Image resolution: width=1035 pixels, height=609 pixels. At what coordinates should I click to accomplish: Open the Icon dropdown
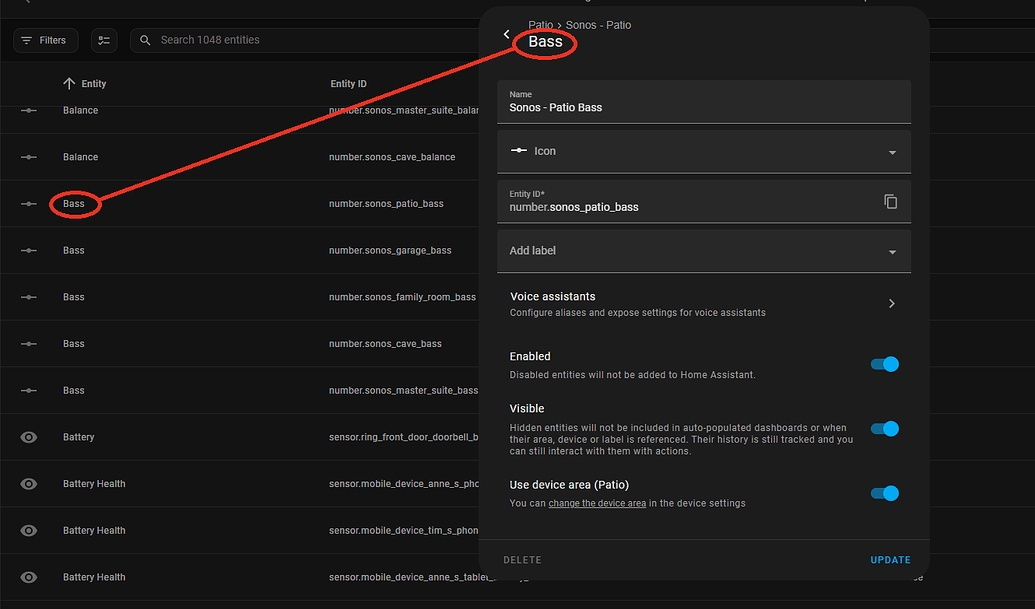tap(891, 150)
